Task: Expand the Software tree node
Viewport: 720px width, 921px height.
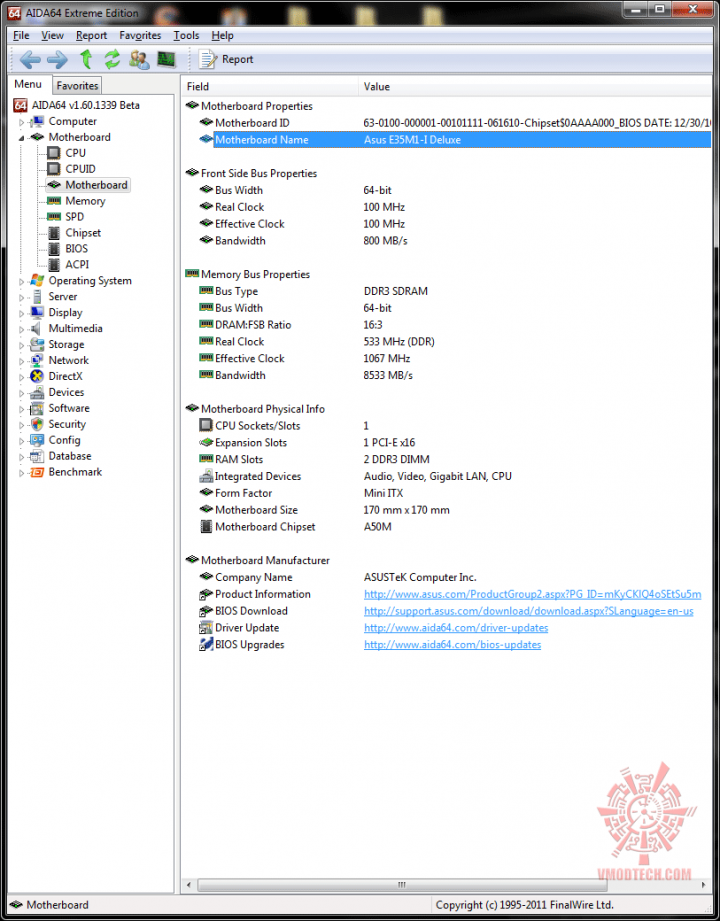Action: pos(22,409)
